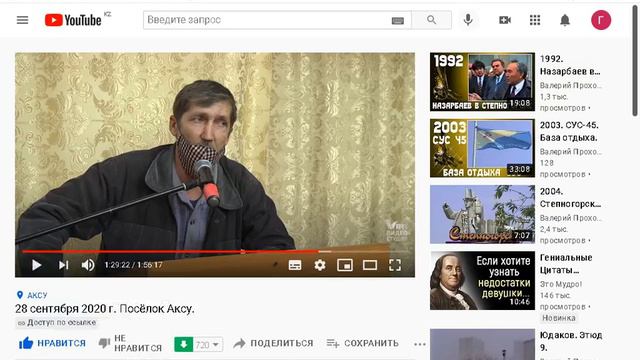Enter full screen mode
The width and height of the screenshot is (640, 360).
click(395, 265)
